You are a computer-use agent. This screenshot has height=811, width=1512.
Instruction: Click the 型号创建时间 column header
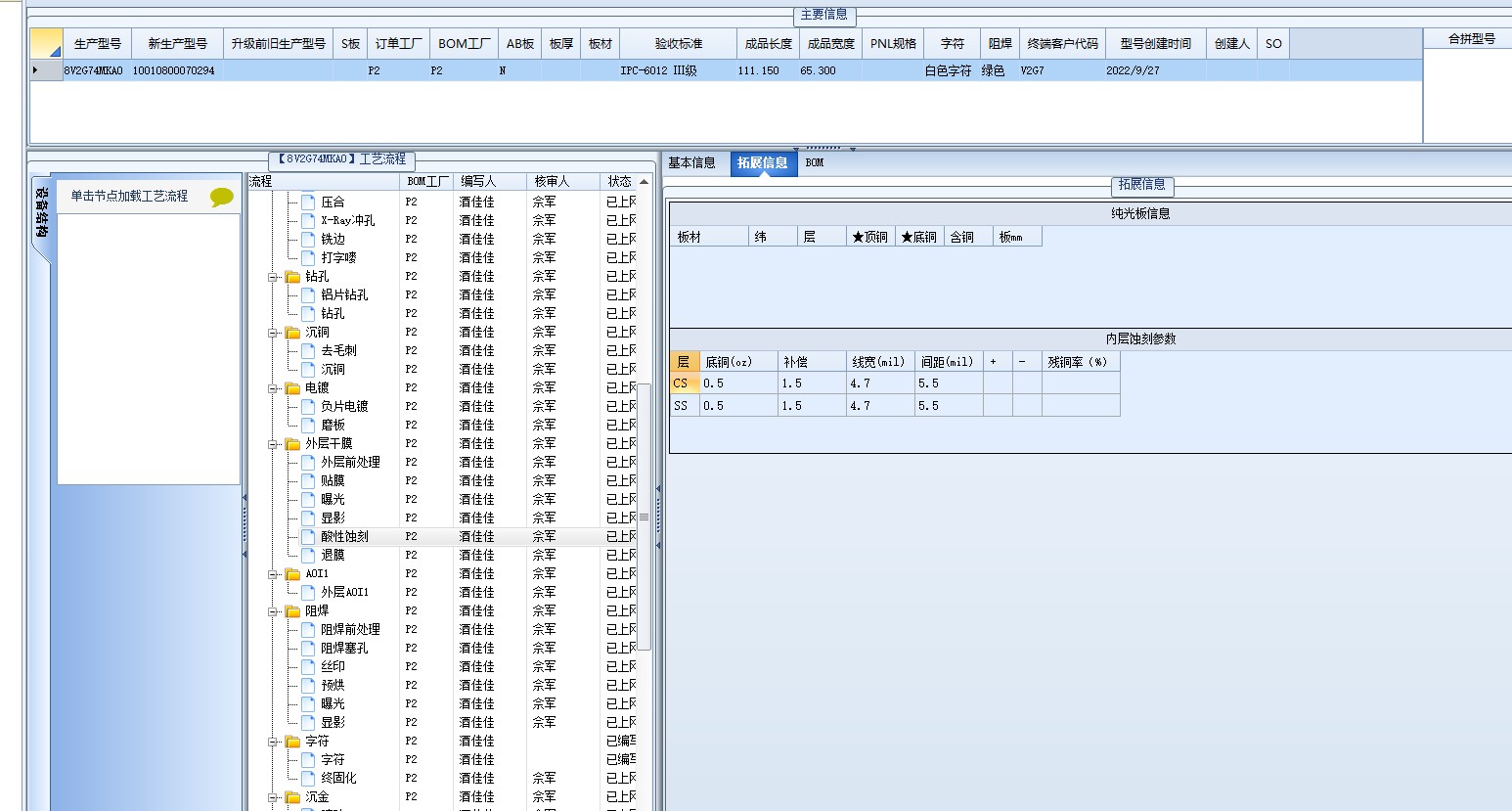coord(1156,44)
